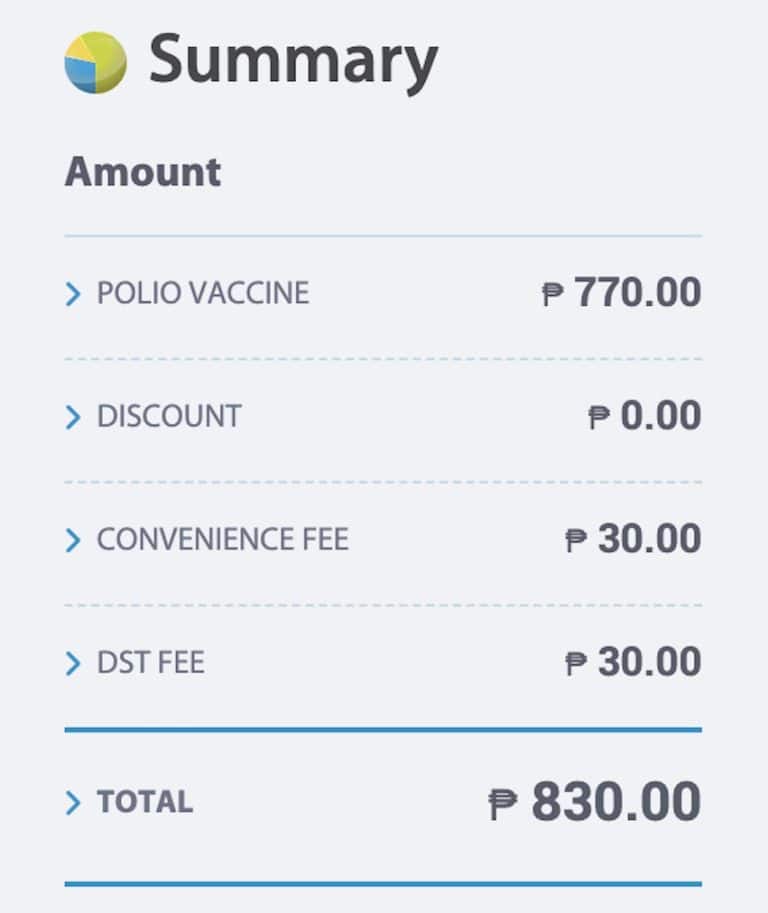The image size is (768, 913).
Task: Click the DST fee 30.00 amount
Action: click(649, 663)
